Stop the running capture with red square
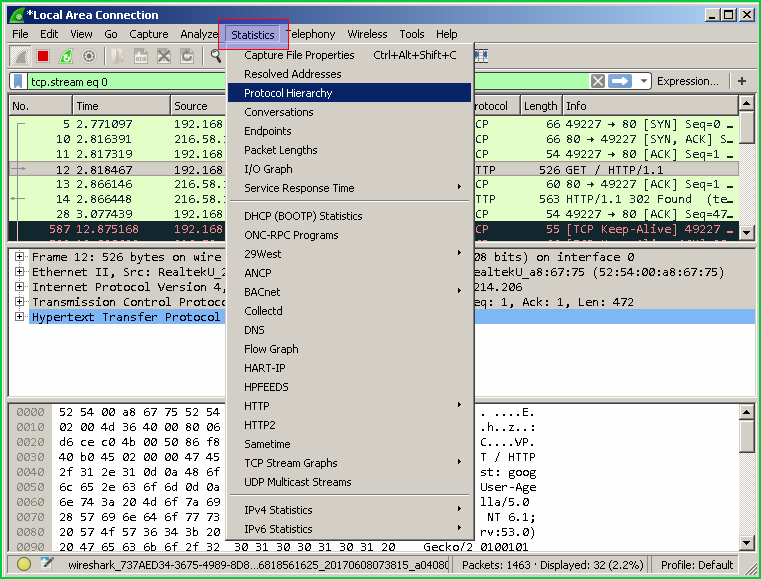The width and height of the screenshot is (761, 579). point(43,56)
